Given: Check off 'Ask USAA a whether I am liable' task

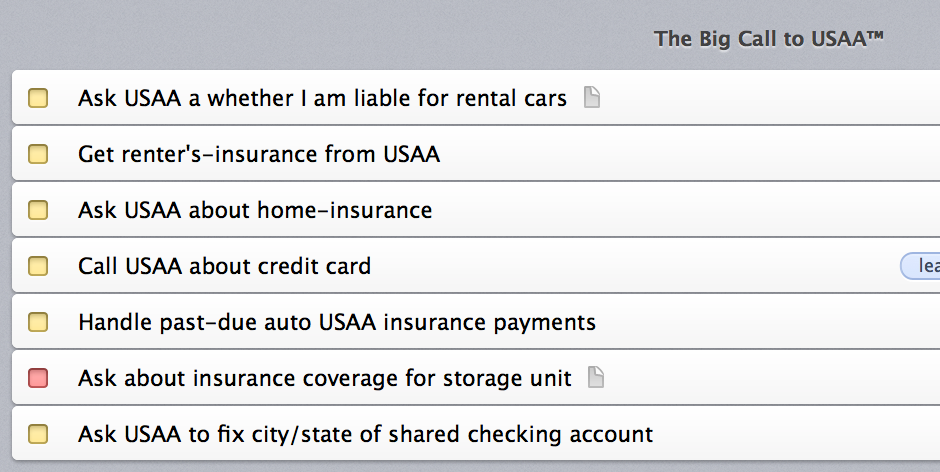Looking at the screenshot, I should point(38,98).
